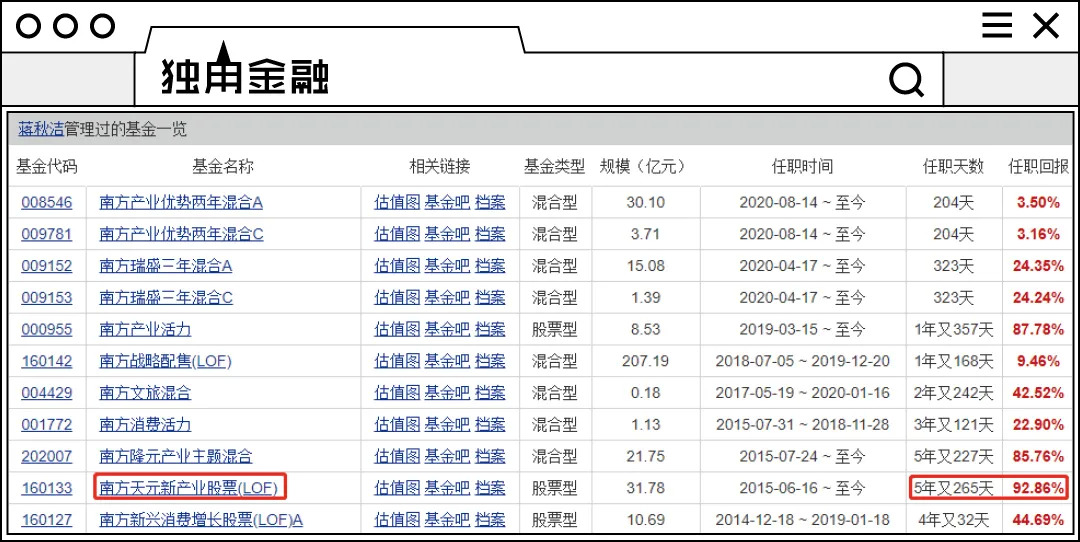
Task: Open fund code 004429 link
Action: point(46,393)
